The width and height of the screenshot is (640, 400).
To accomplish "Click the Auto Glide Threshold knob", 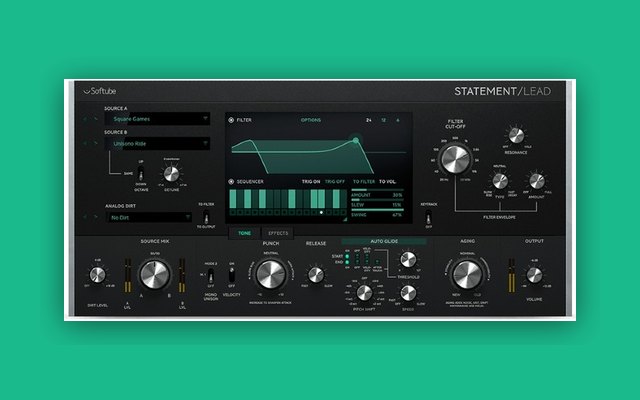I will (x=408, y=260).
